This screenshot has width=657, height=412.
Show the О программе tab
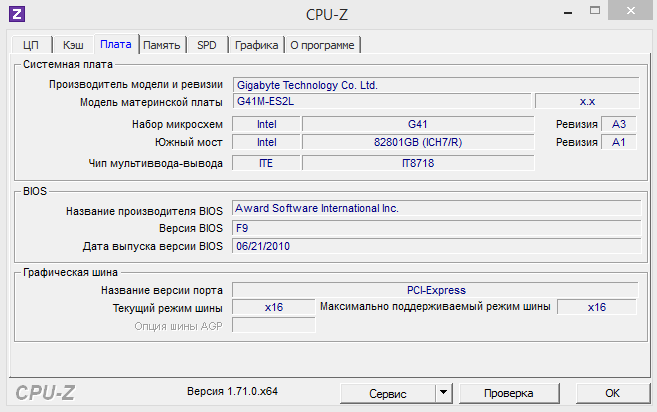pyautogui.click(x=322, y=45)
